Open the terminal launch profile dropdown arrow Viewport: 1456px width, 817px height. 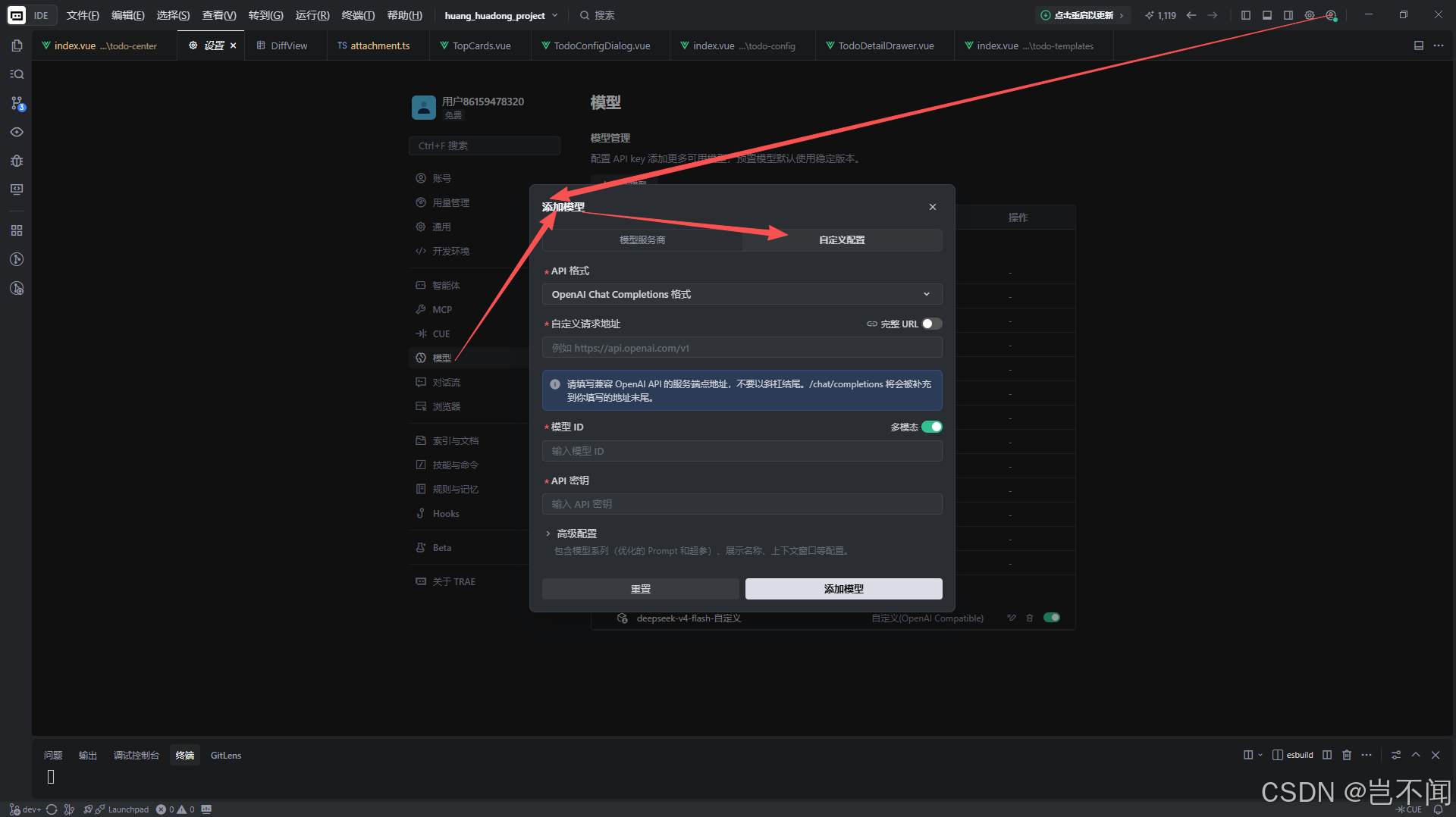[x=1260, y=755]
